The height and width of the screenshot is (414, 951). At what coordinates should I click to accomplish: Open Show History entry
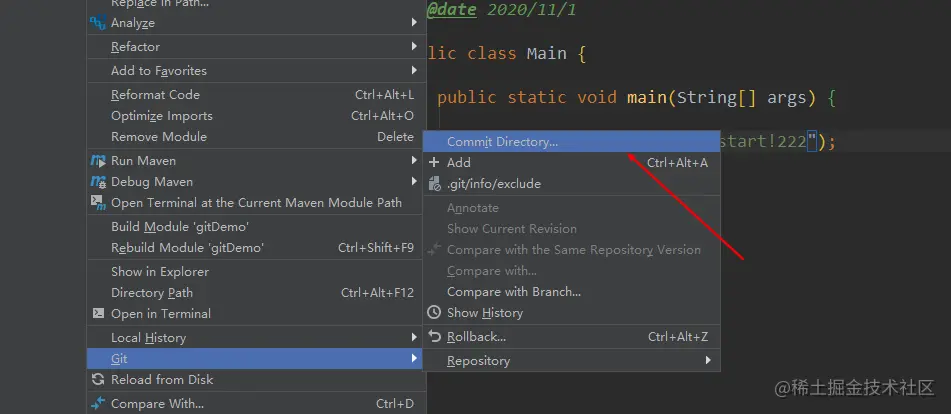click(571, 313)
